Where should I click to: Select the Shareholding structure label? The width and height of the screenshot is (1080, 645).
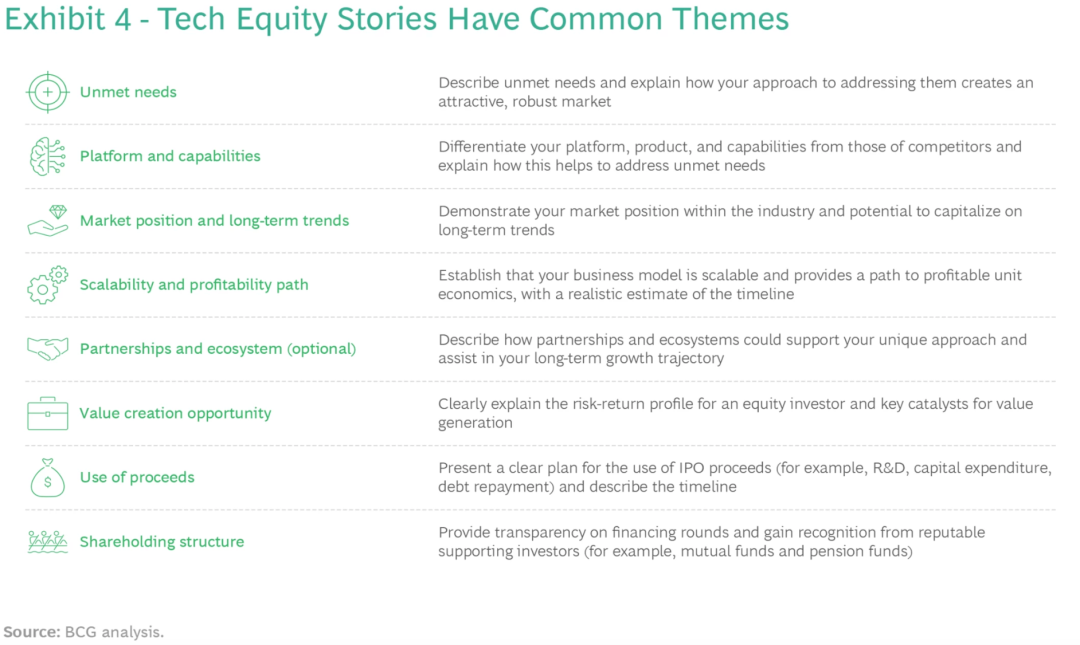coord(162,542)
